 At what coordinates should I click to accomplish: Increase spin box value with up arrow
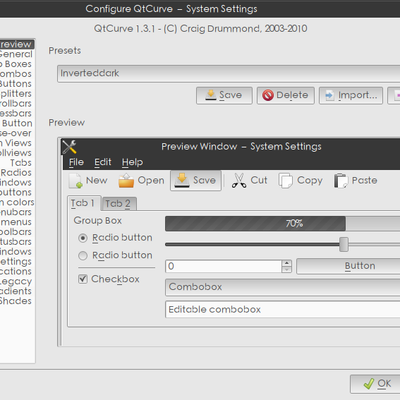pos(286,263)
